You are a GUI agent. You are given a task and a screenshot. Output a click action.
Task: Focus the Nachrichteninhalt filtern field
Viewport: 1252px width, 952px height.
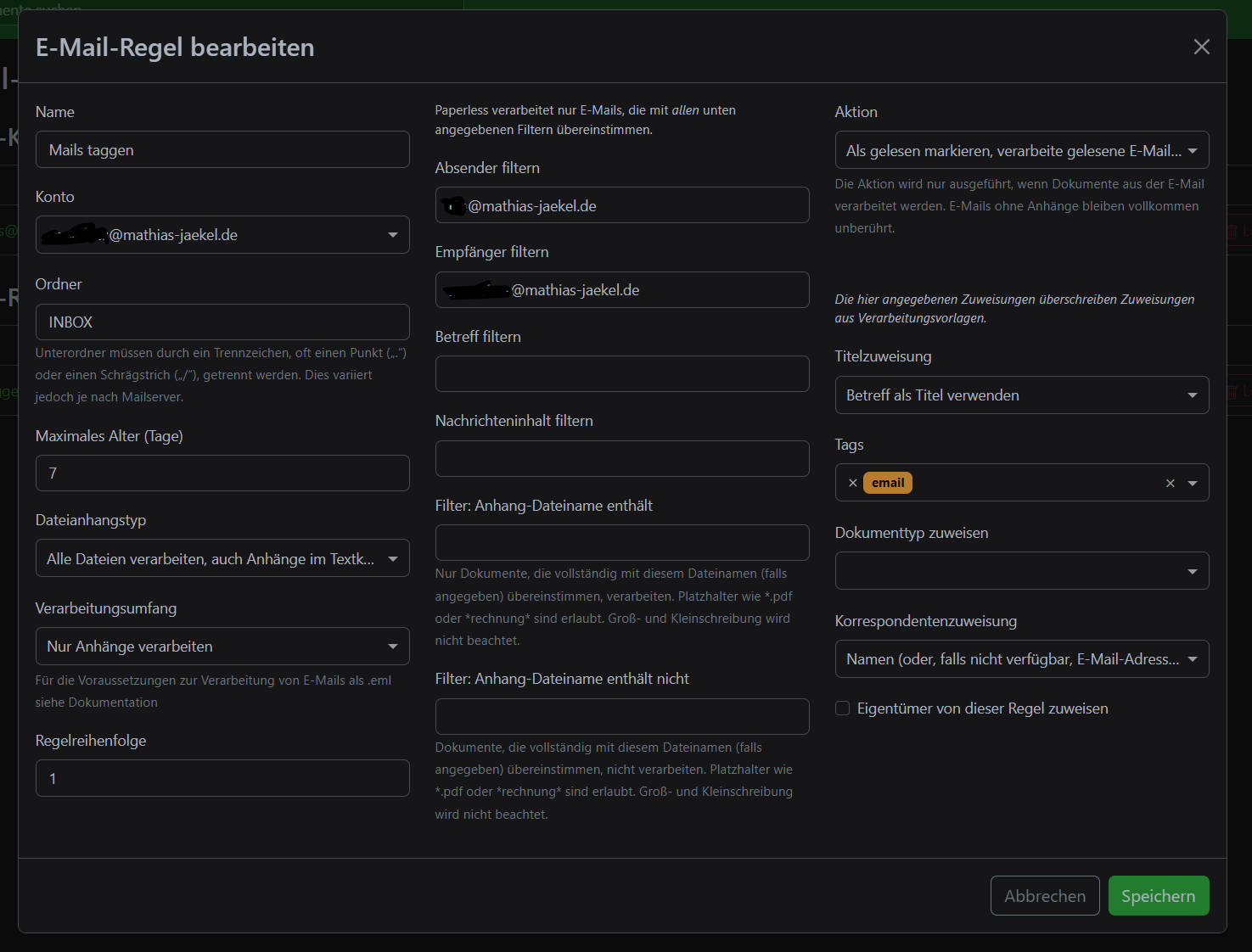pyautogui.click(x=621, y=459)
